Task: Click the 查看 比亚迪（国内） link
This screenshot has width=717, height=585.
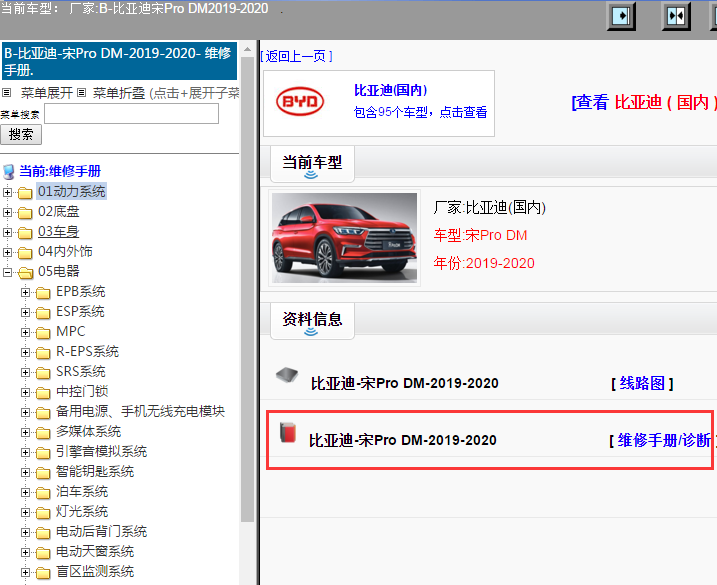Action: point(644,102)
